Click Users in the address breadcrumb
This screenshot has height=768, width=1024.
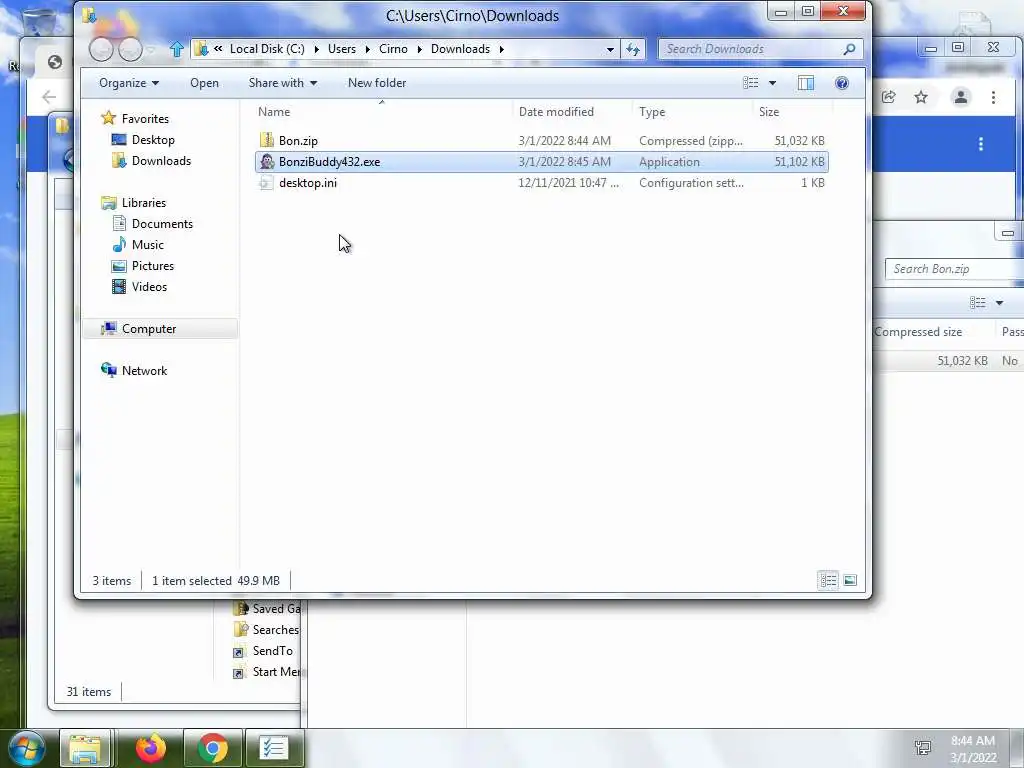342,49
